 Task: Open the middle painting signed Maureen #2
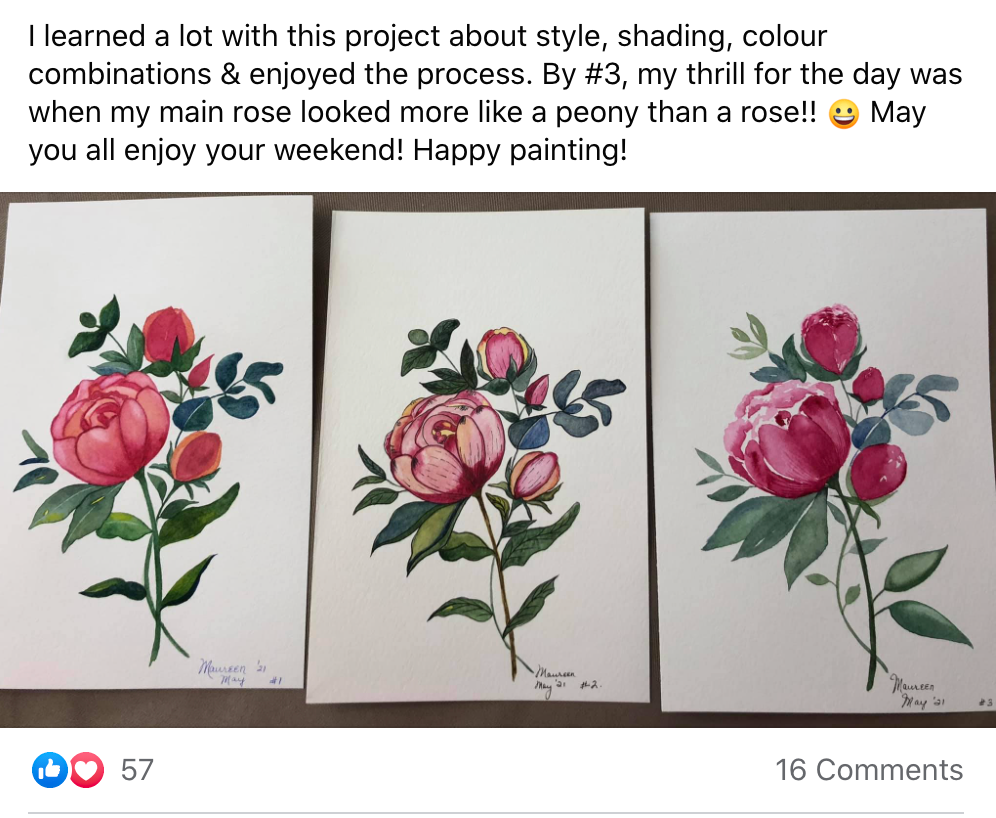(480, 456)
